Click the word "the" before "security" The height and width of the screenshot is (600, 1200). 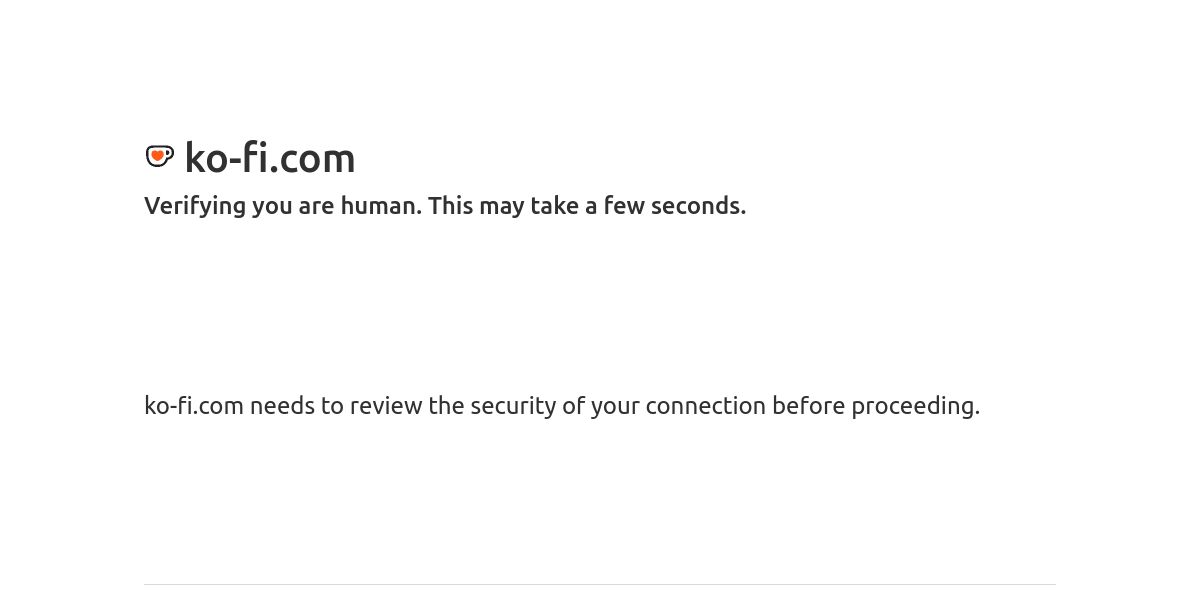tap(447, 405)
